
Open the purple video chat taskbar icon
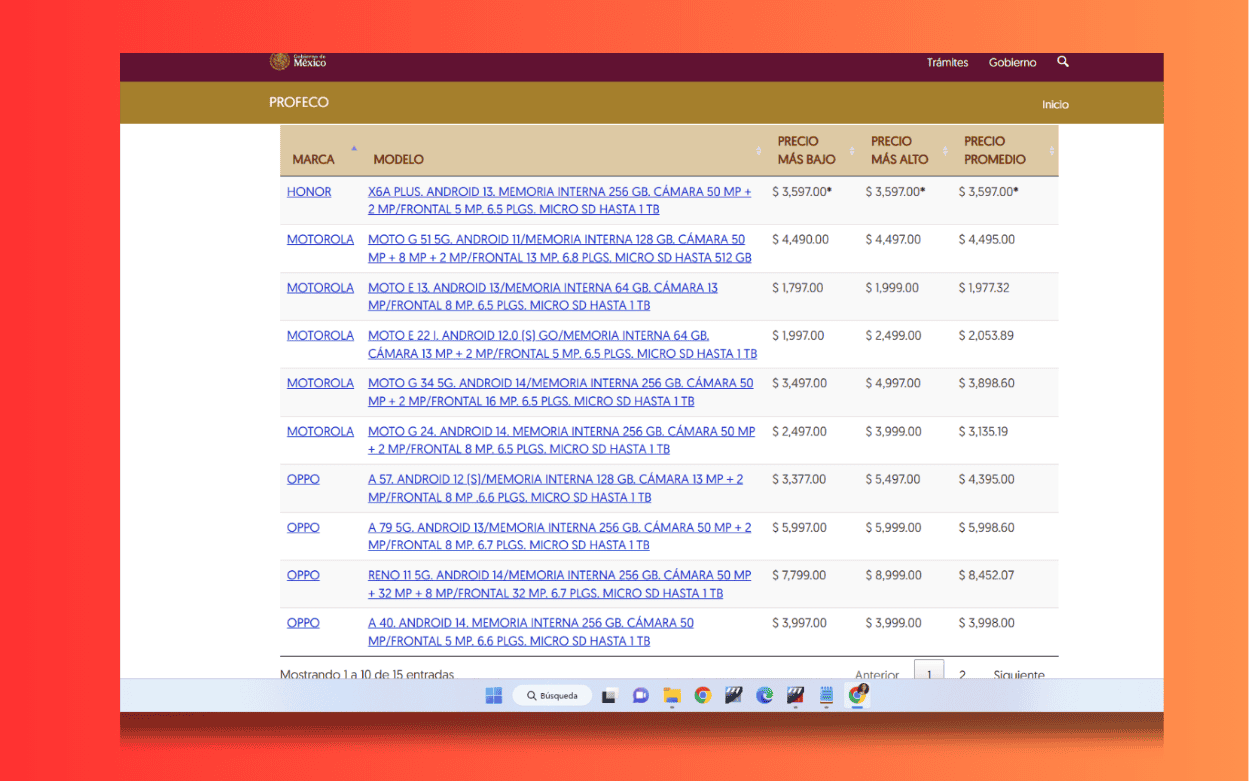click(641, 696)
